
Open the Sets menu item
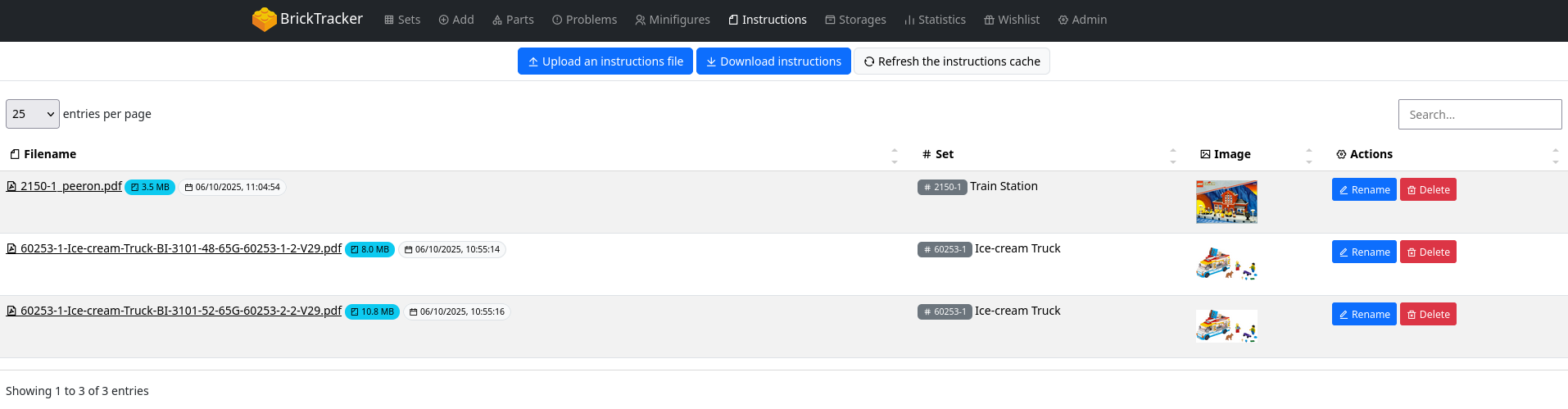click(x=402, y=20)
